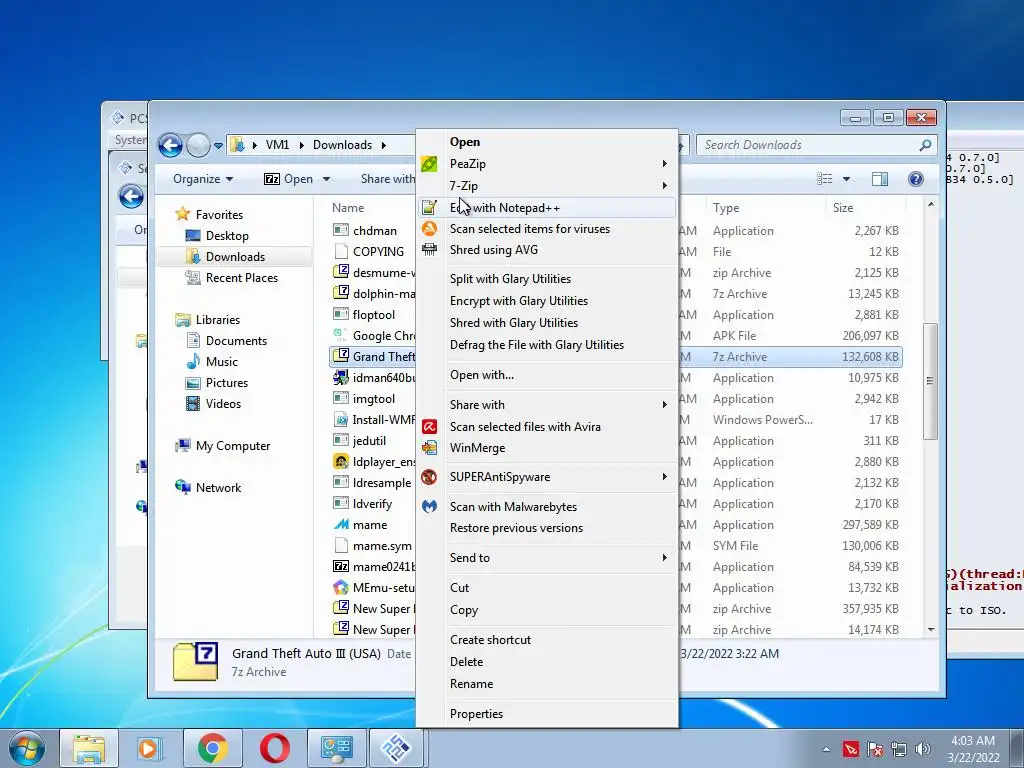
Task: Open File Explorer taskbar icon
Action: coord(89,748)
